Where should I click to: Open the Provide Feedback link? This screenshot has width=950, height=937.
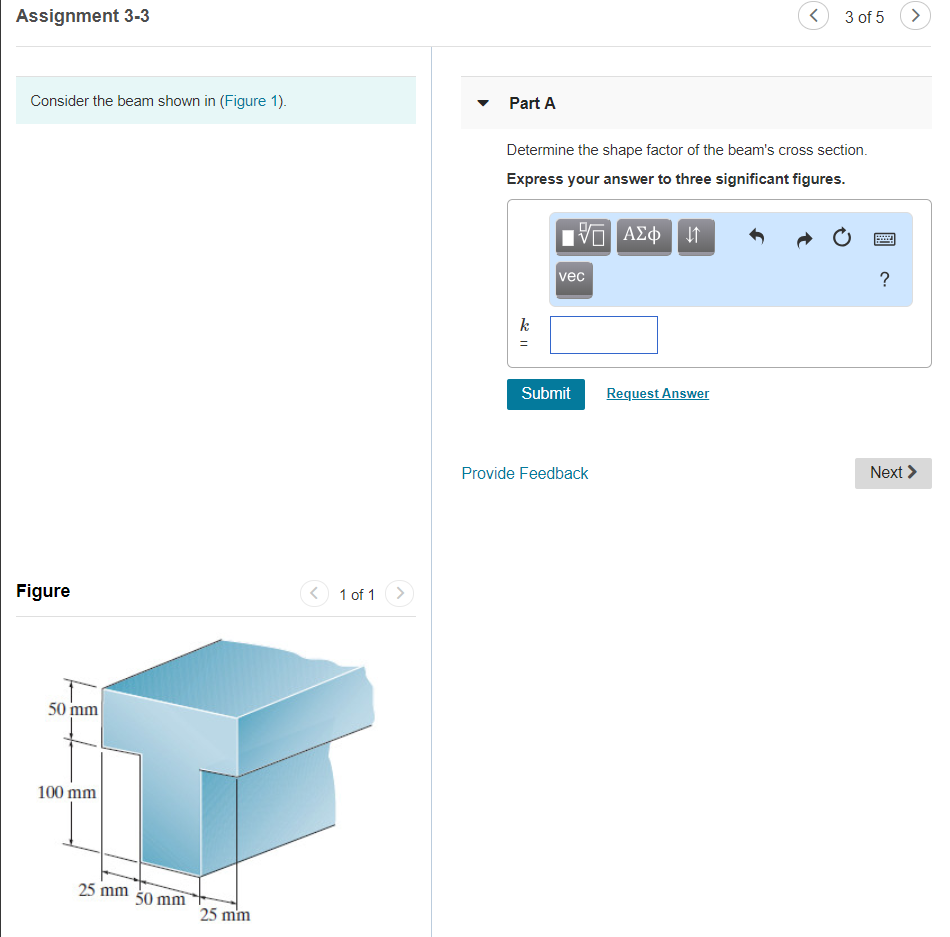(524, 473)
